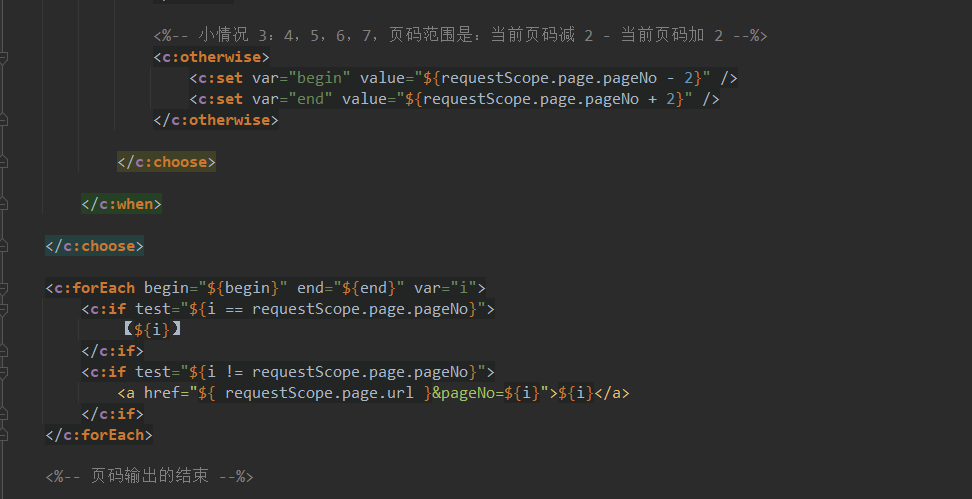Fold the c:if block testing i != pageNo
Image resolution: width=972 pixels, height=499 pixels.
4,372
